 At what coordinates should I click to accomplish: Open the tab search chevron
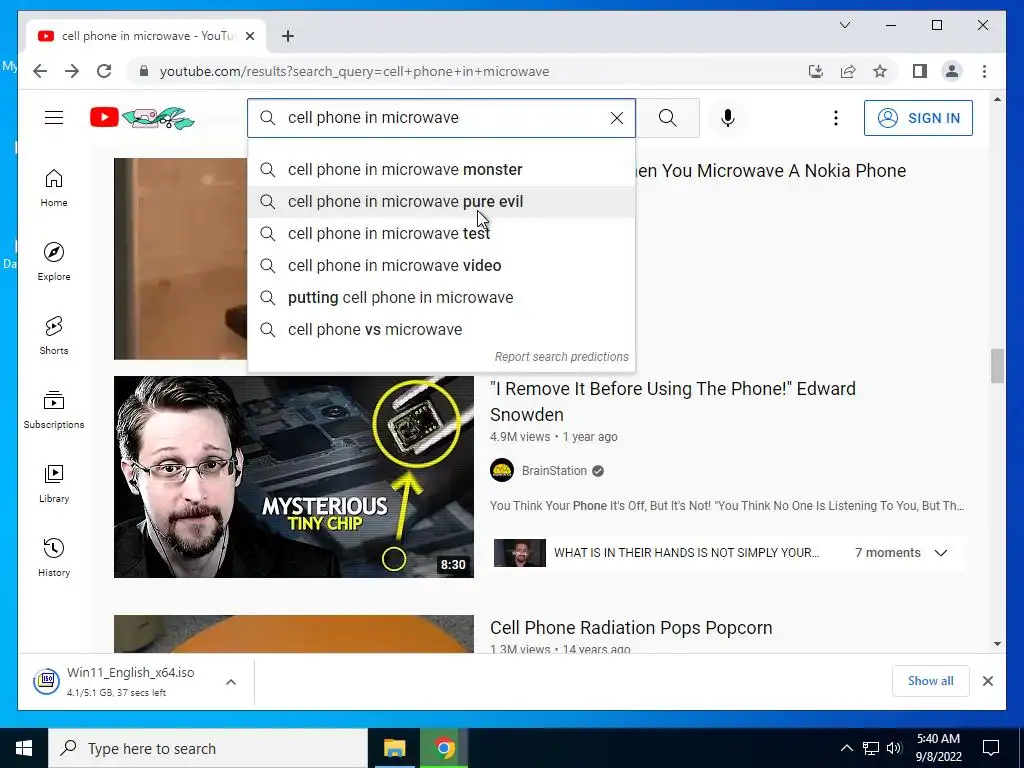click(x=844, y=25)
